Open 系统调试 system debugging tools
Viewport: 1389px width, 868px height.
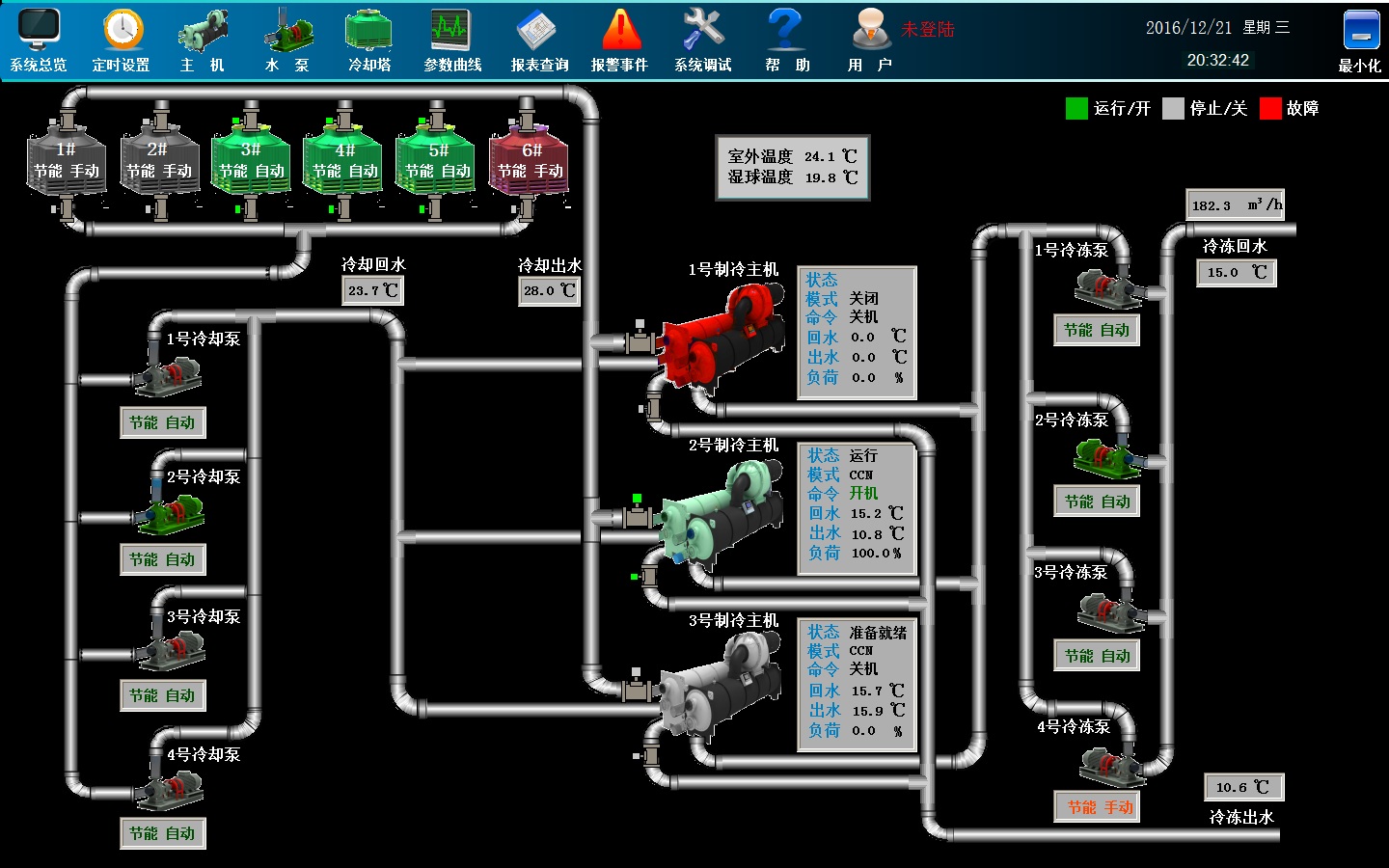pyautogui.click(x=702, y=40)
